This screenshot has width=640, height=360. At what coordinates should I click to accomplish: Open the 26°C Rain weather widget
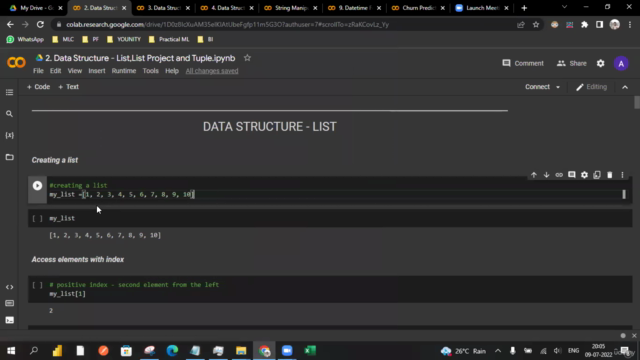(x=464, y=351)
